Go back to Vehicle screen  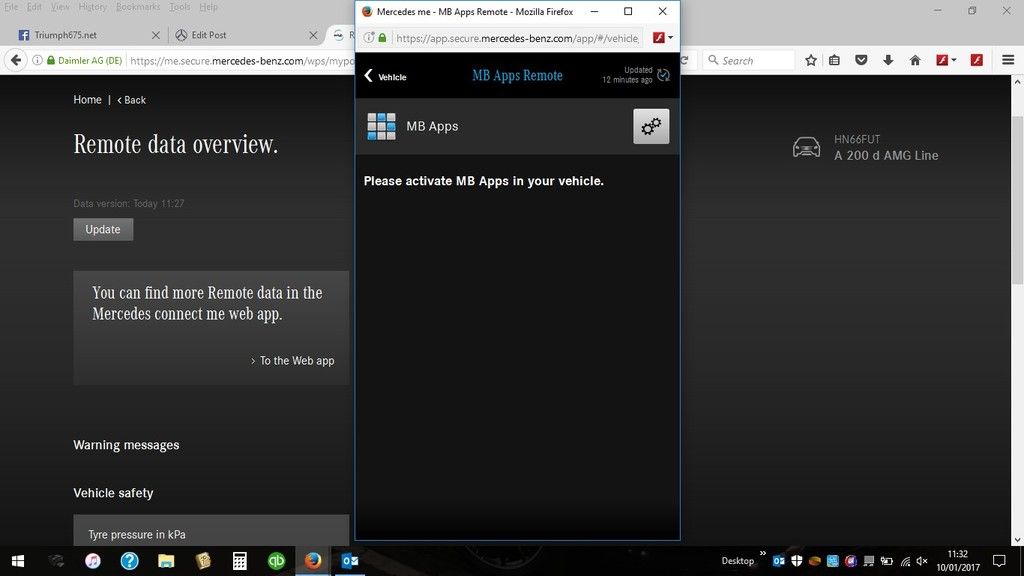pyautogui.click(x=385, y=76)
